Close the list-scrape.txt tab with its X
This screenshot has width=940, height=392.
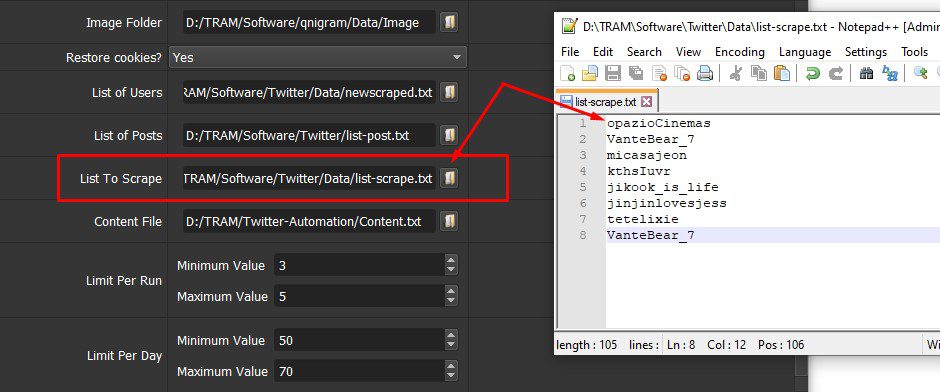646,102
